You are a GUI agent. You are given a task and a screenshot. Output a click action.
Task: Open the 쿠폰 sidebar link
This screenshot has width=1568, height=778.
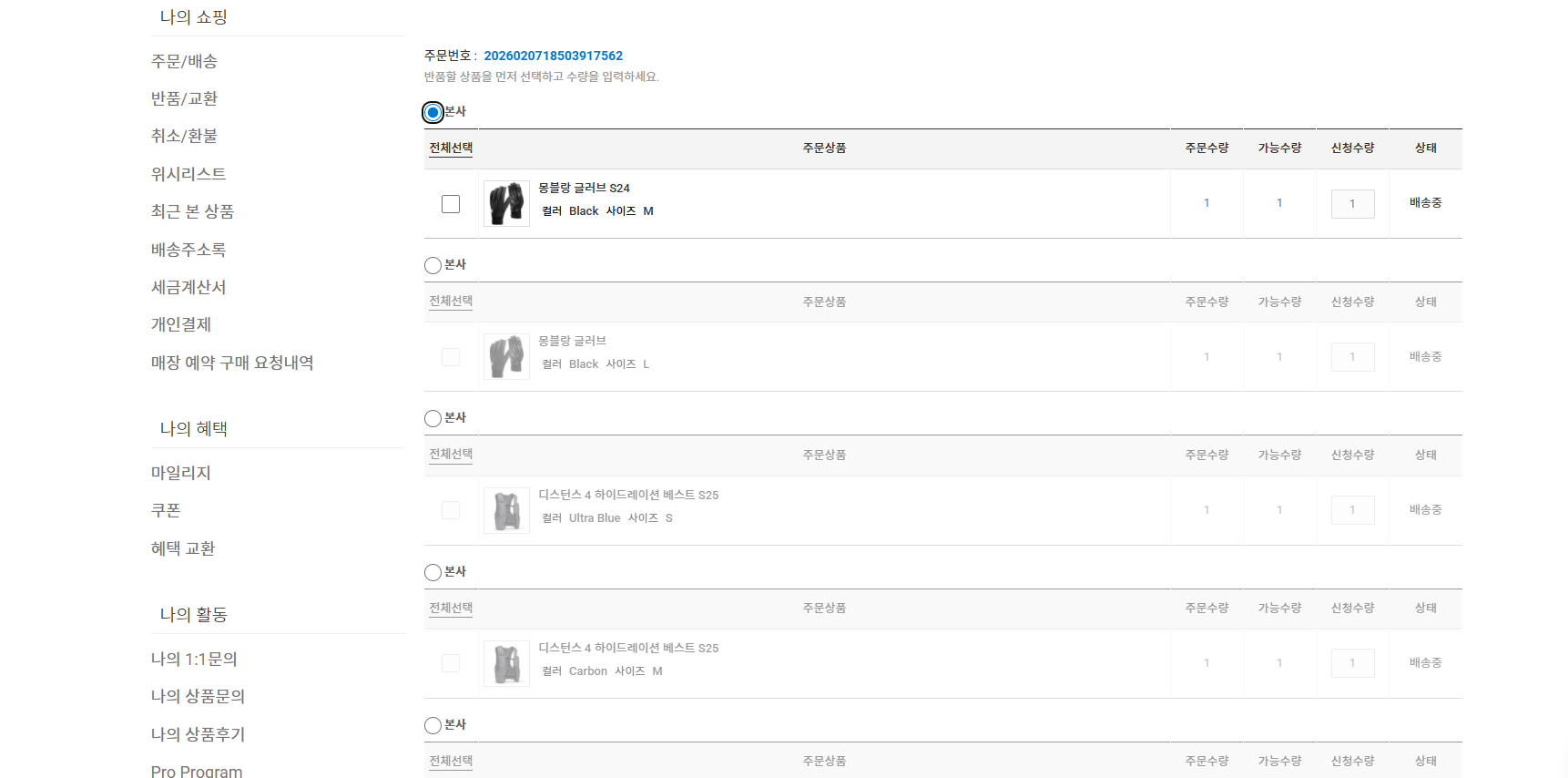click(166, 510)
